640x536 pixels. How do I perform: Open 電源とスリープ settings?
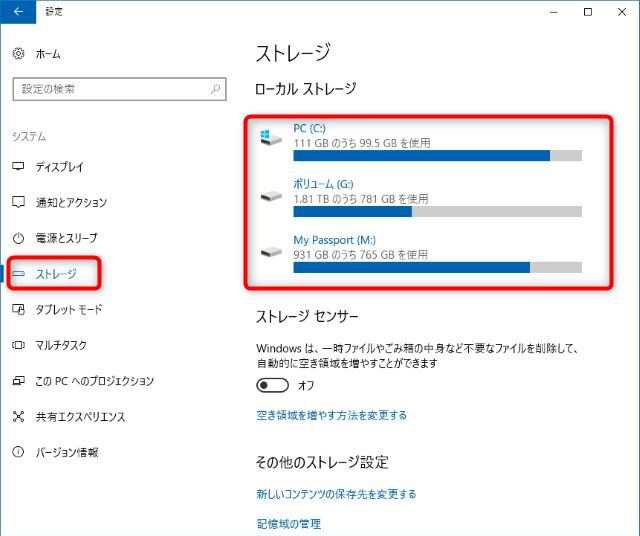(x=67, y=238)
